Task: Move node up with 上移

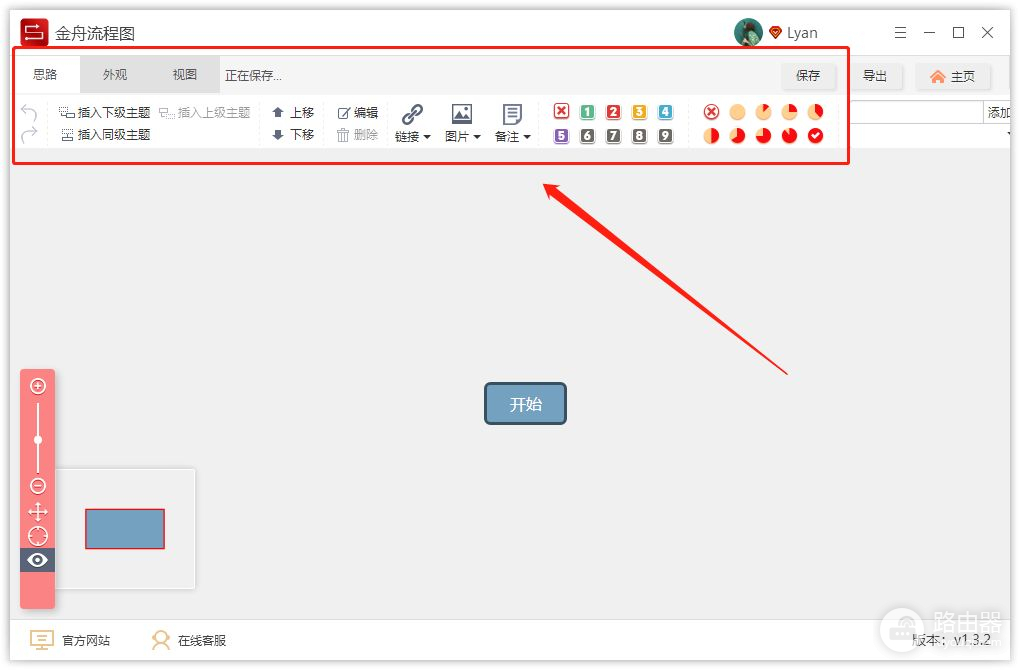Action: (x=293, y=113)
